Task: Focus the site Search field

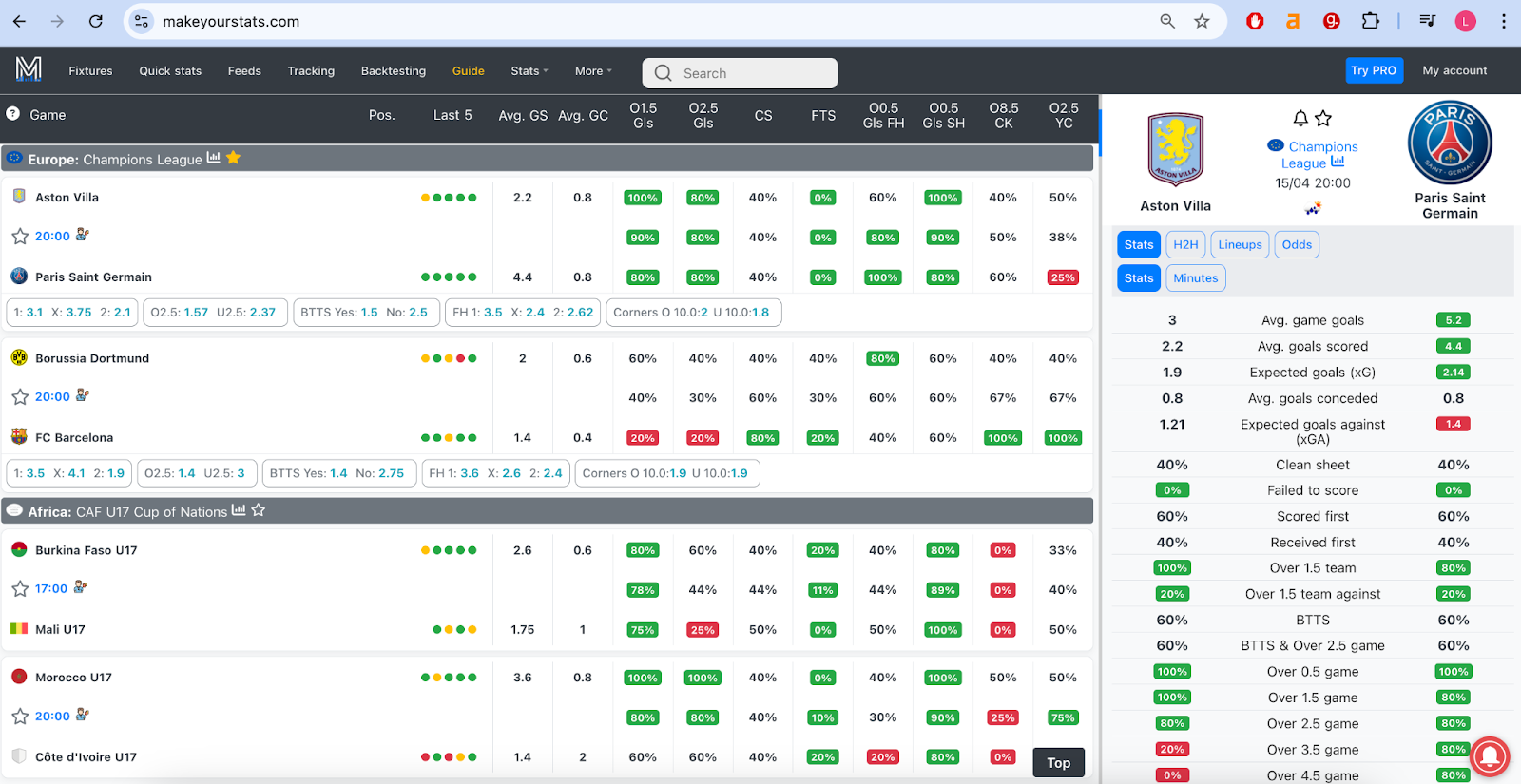Action: coord(740,73)
